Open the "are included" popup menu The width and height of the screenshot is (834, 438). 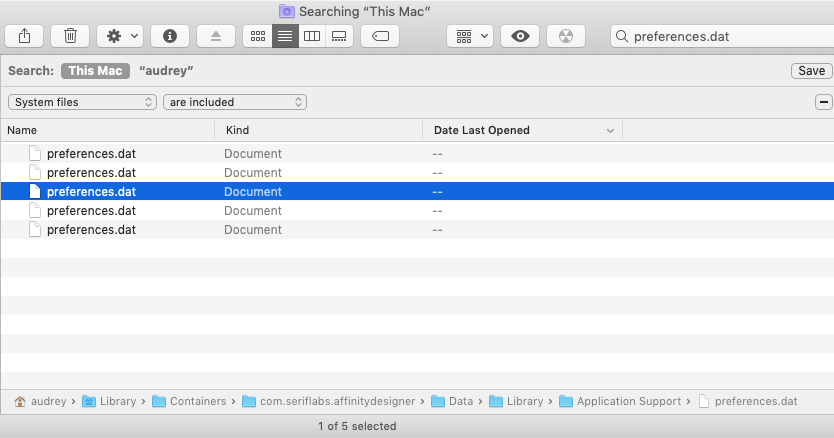(235, 102)
